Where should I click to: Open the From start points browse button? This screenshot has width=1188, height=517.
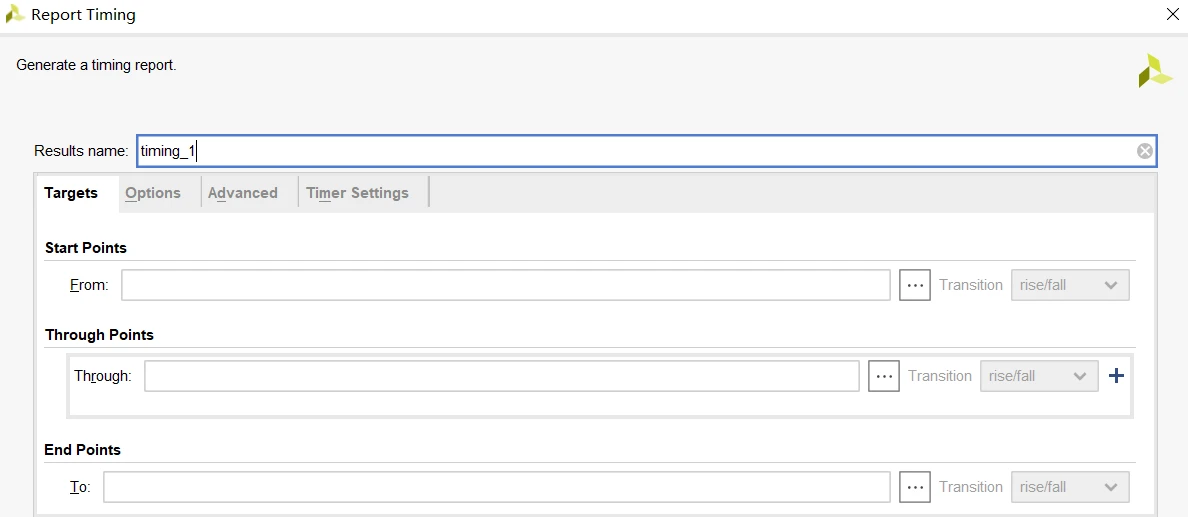[x=914, y=285]
